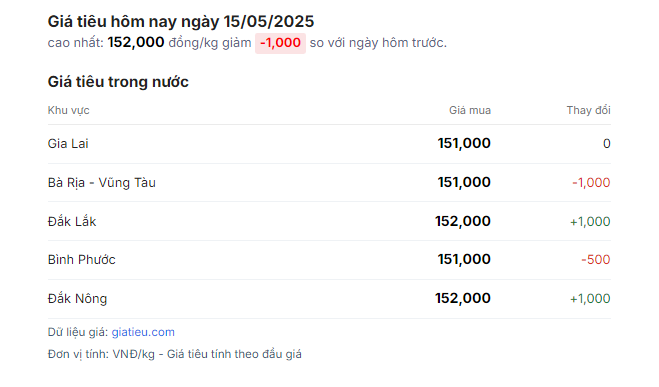This screenshot has width=659, height=387.
Task: Click Đắk Lắk's 152,000 price value
Action: (463, 221)
